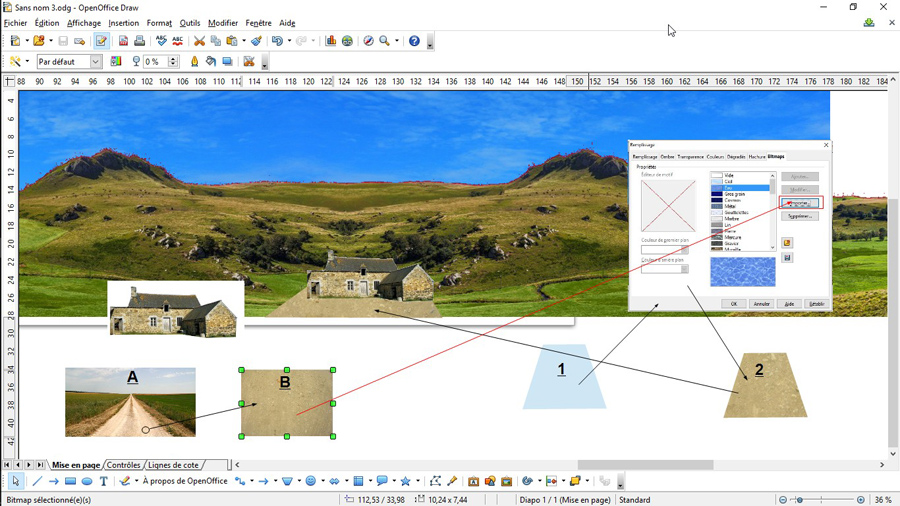Toggle Edit File mode

tap(101, 41)
